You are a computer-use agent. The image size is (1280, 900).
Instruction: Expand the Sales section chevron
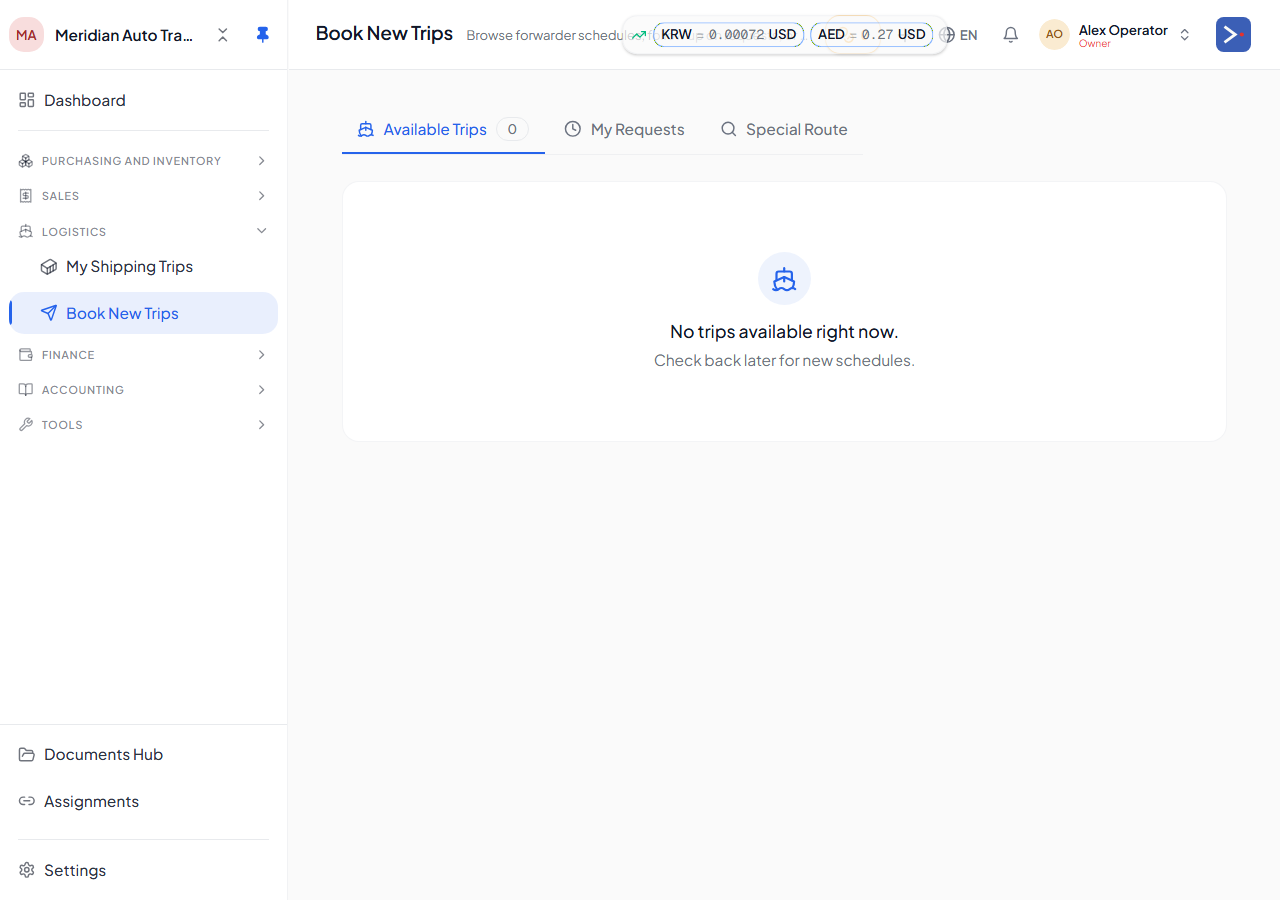tap(262, 196)
